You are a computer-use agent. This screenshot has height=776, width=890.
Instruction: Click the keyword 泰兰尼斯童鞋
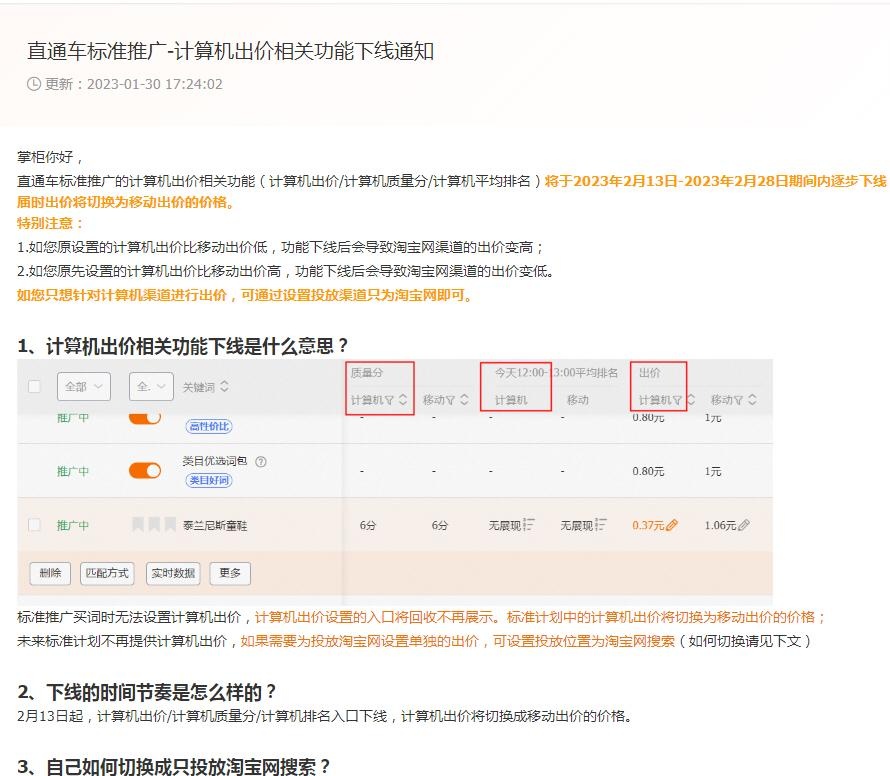coord(215,526)
